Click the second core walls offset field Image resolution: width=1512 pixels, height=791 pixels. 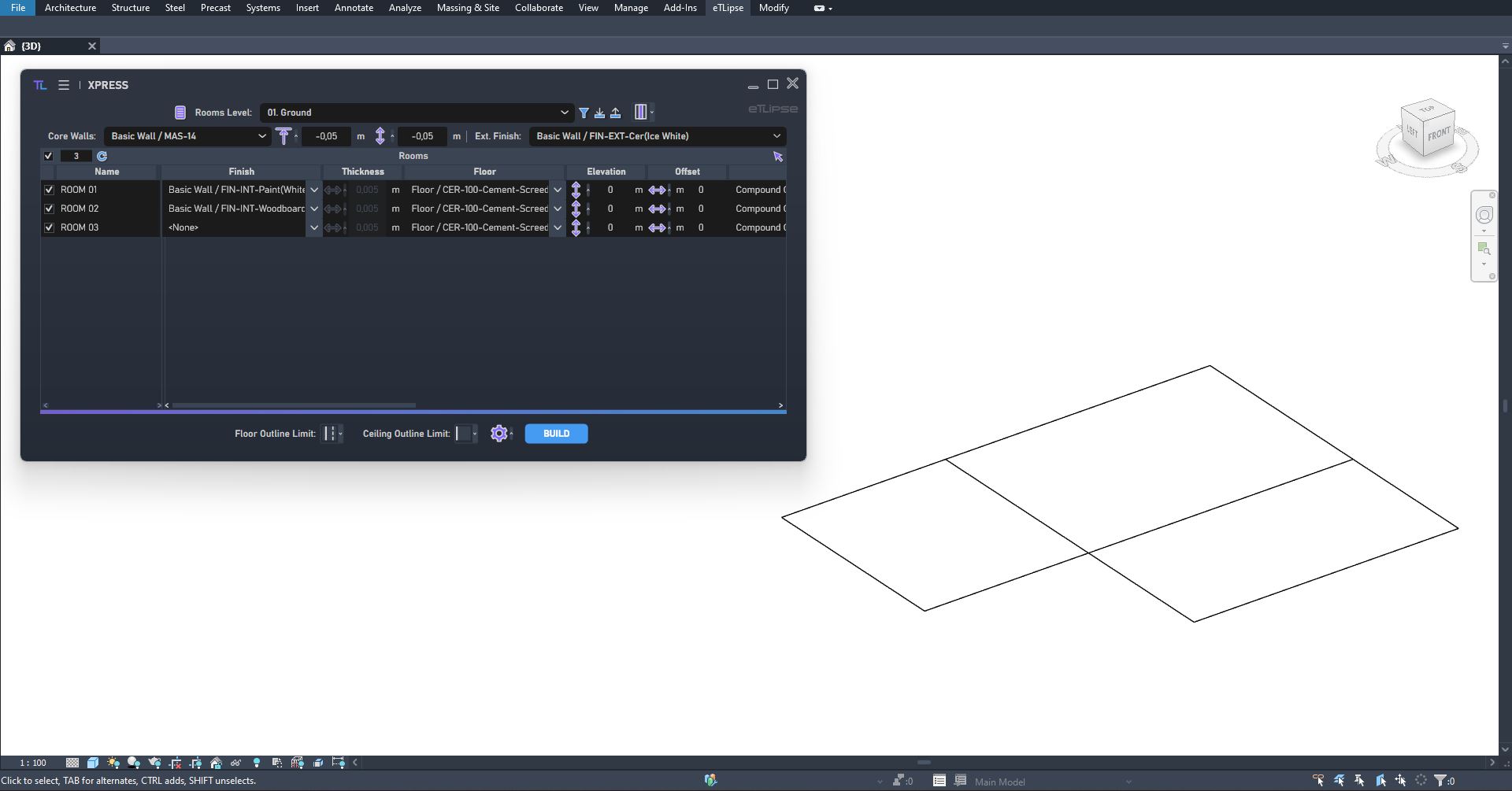[x=423, y=136]
